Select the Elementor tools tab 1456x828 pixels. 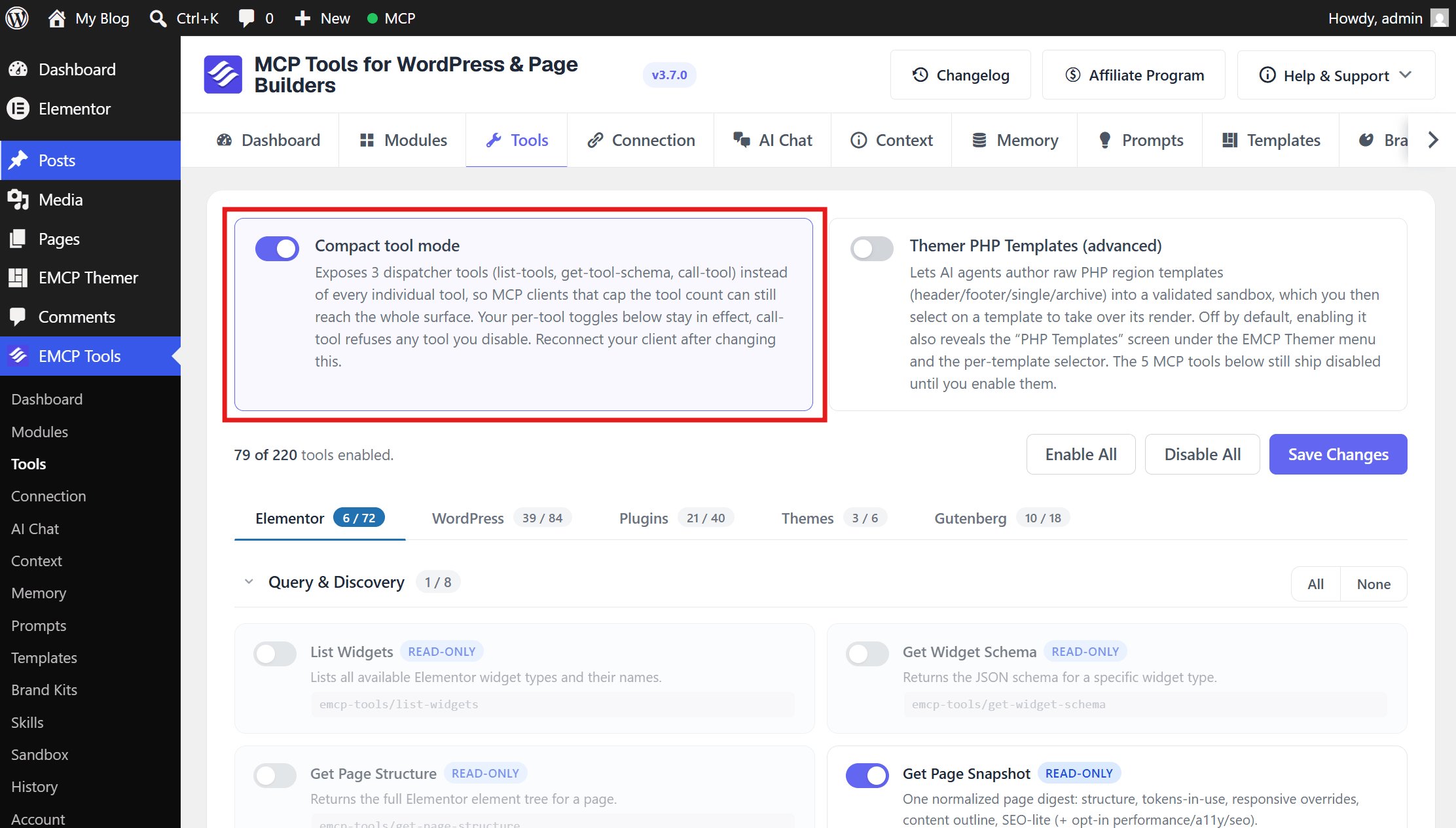pyautogui.click(x=319, y=518)
